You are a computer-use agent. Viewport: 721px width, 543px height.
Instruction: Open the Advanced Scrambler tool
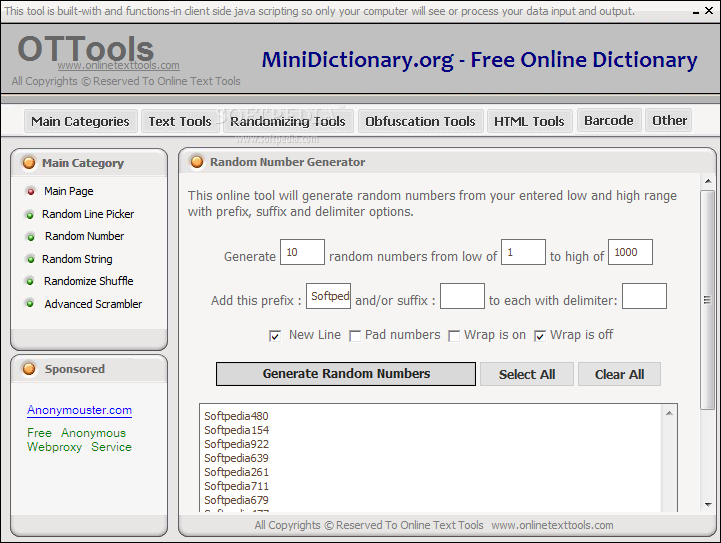(x=93, y=304)
